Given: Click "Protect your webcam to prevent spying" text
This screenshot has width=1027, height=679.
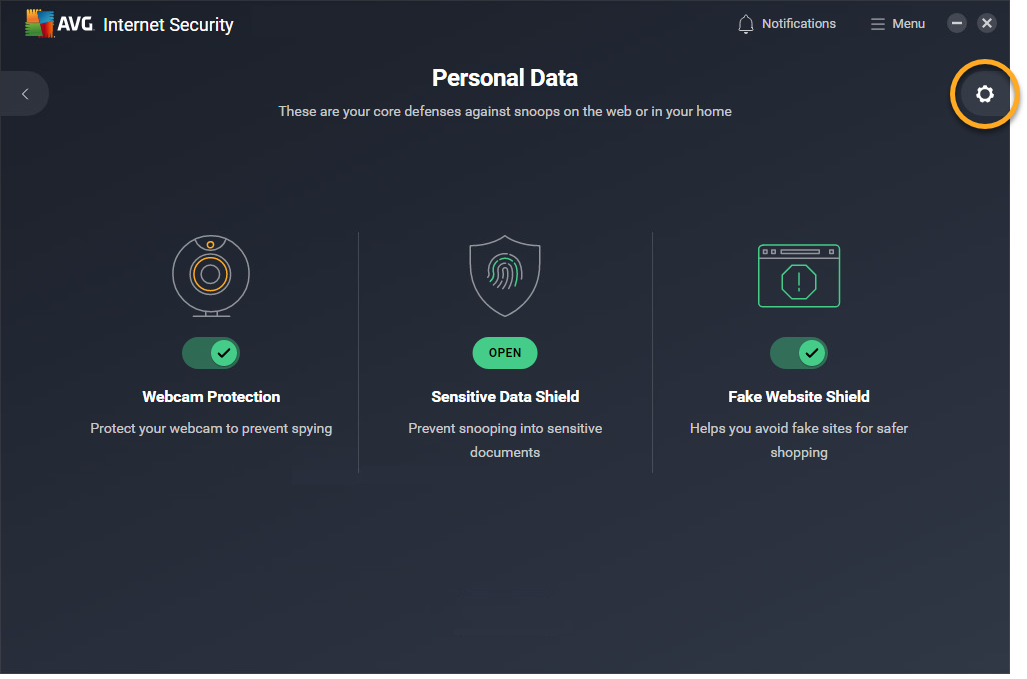Looking at the screenshot, I should click(211, 428).
